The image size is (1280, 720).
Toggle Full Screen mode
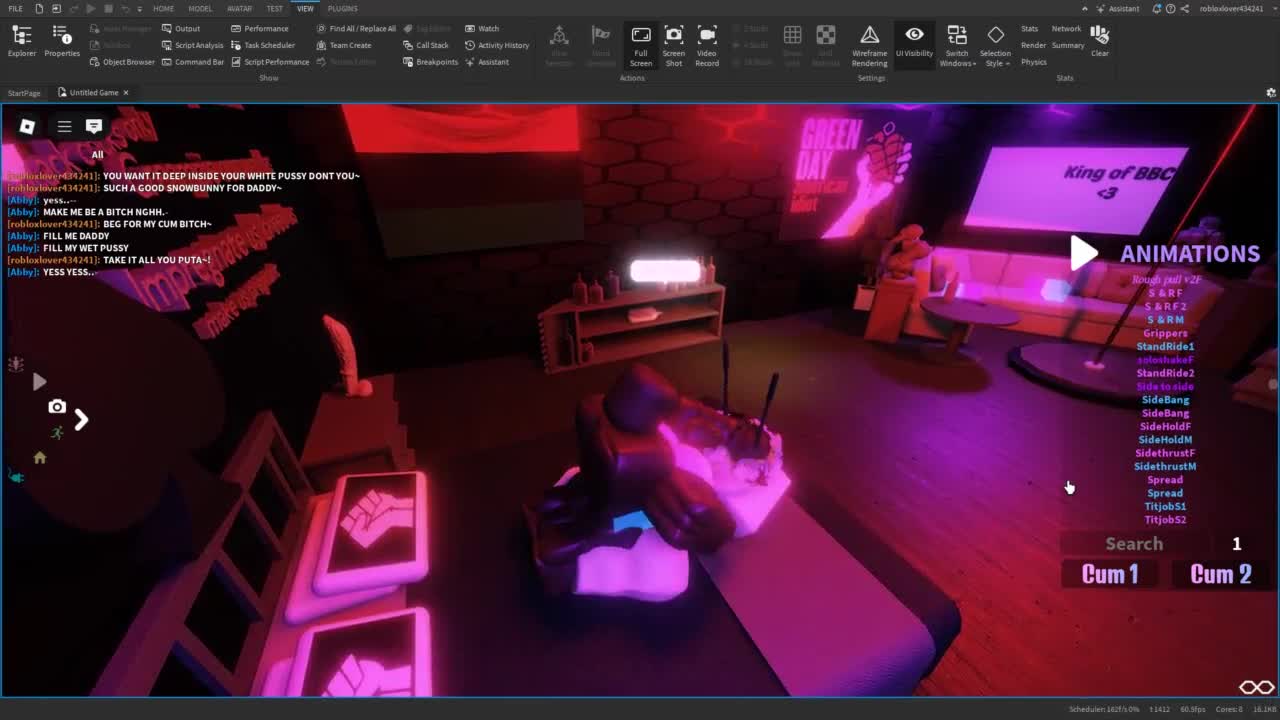tap(641, 45)
